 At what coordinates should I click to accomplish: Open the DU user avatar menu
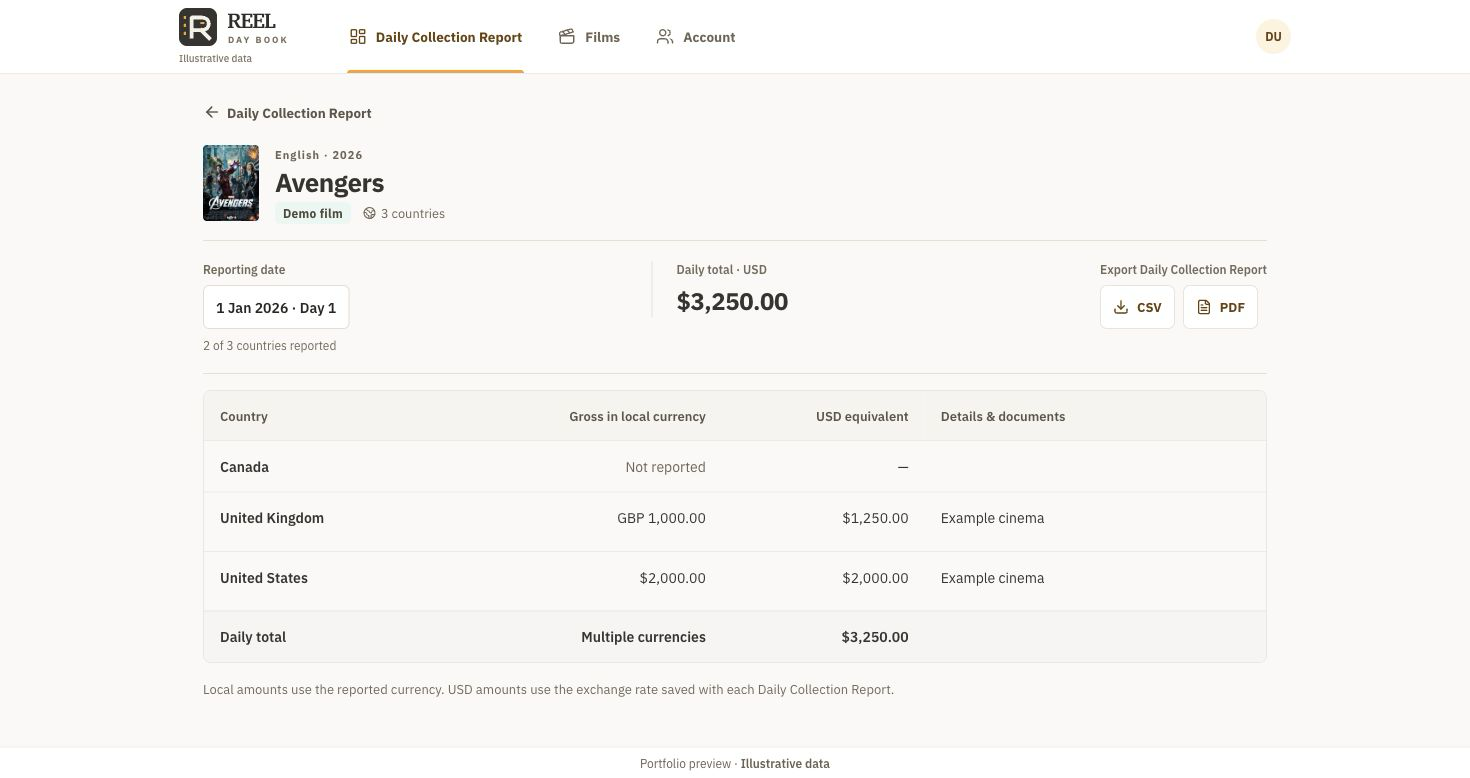click(x=1273, y=36)
